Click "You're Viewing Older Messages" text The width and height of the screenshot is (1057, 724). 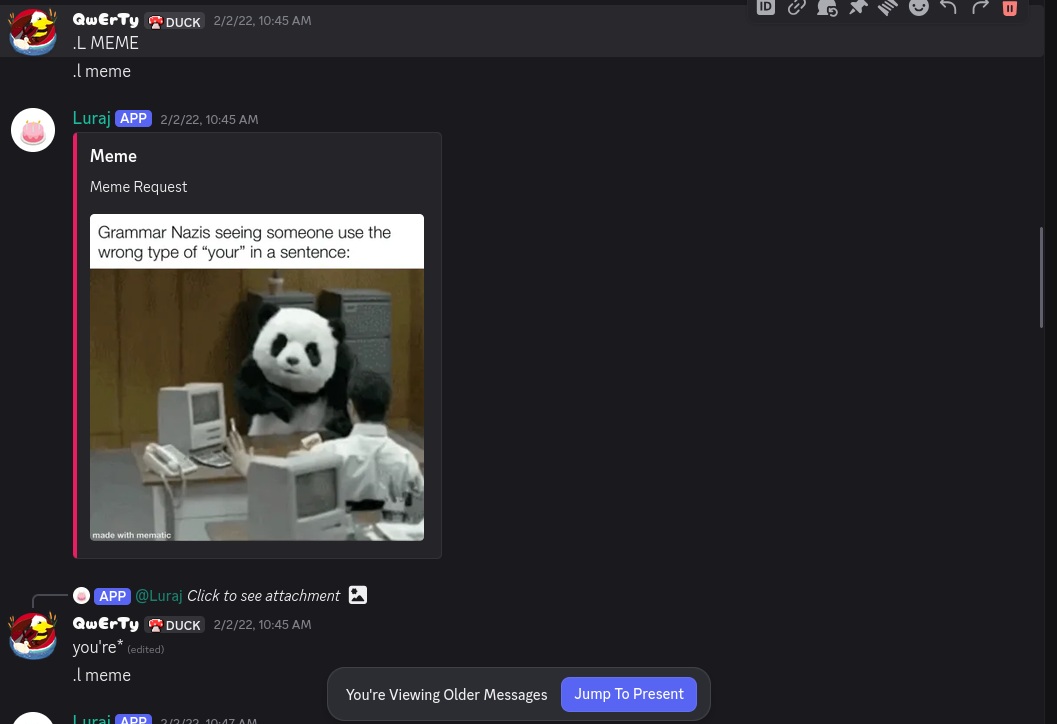click(x=446, y=695)
